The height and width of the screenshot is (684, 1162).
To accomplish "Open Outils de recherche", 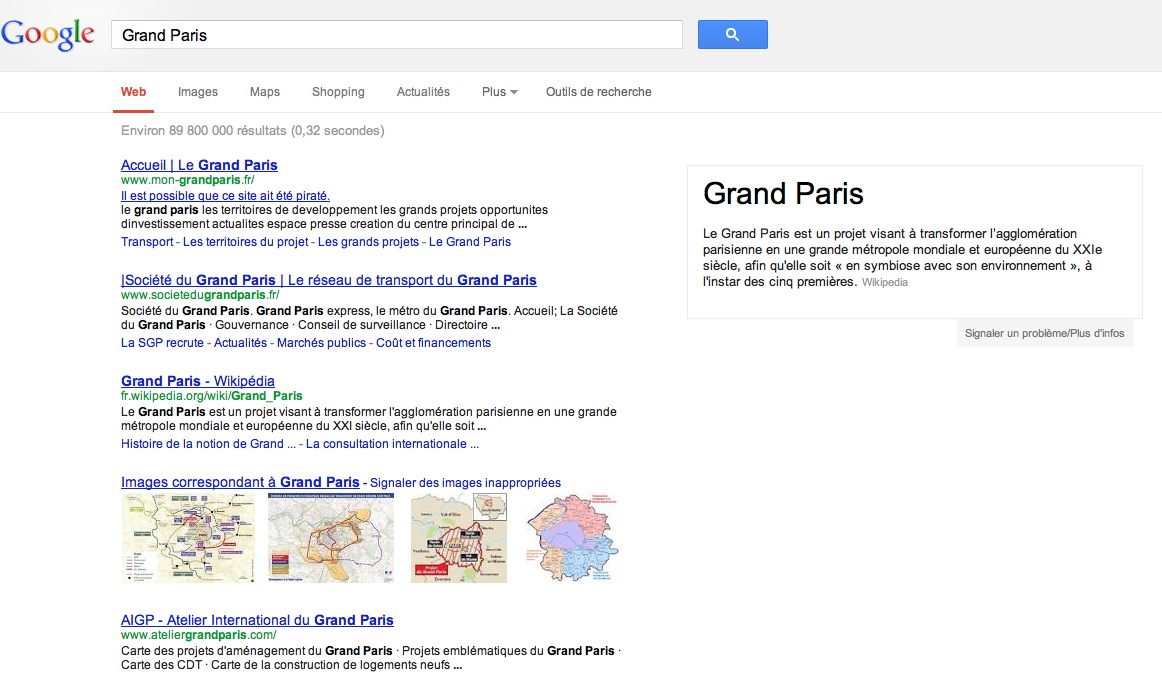I will [x=599, y=92].
